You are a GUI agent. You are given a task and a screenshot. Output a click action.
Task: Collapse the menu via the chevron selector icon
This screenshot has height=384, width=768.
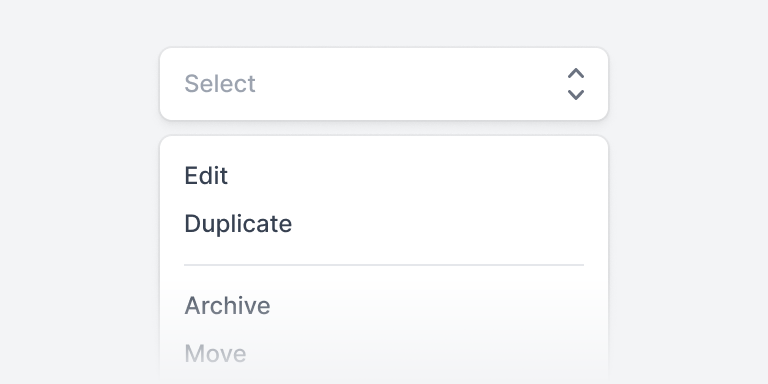pyautogui.click(x=576, y=84)
